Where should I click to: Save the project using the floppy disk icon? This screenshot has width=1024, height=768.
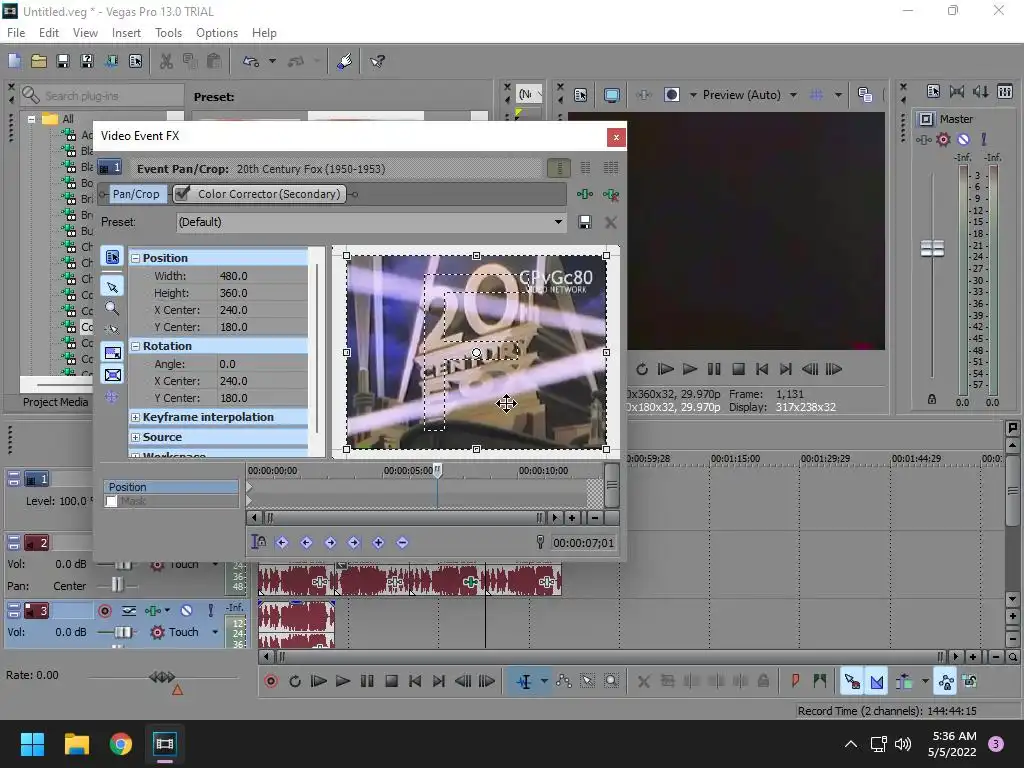coord(63,61)
